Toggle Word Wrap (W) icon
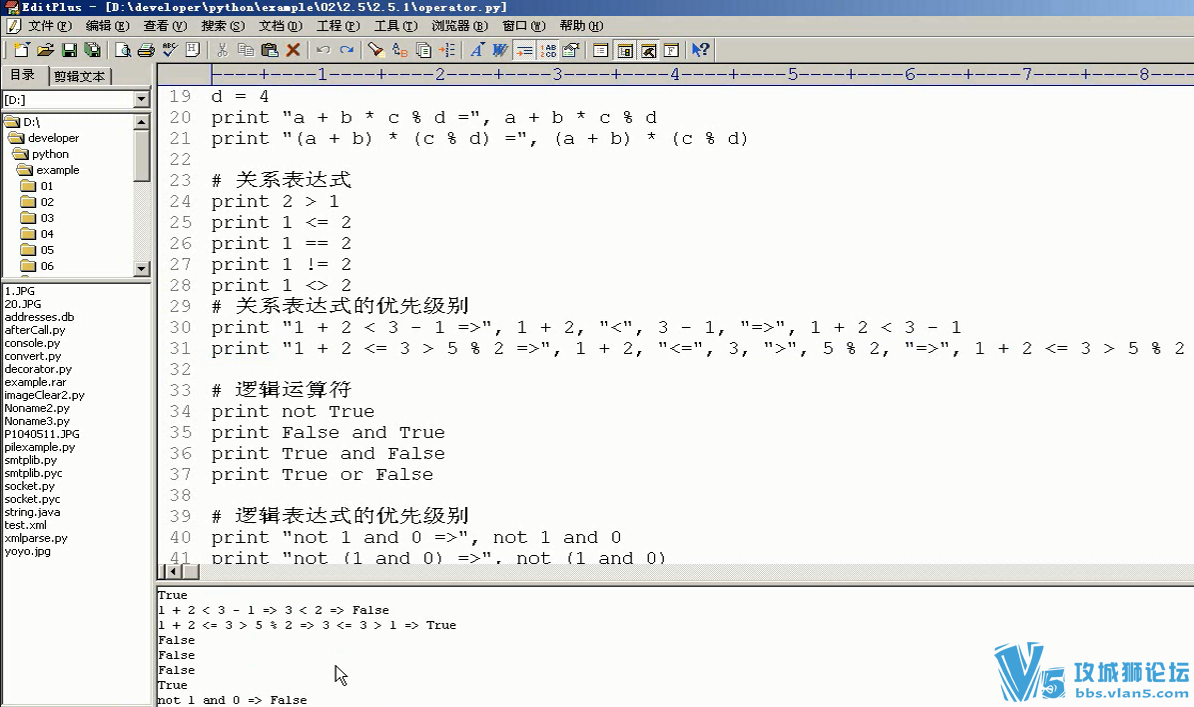The height and width of the screenshot is (707, 1194). click(x=500, y=50)
